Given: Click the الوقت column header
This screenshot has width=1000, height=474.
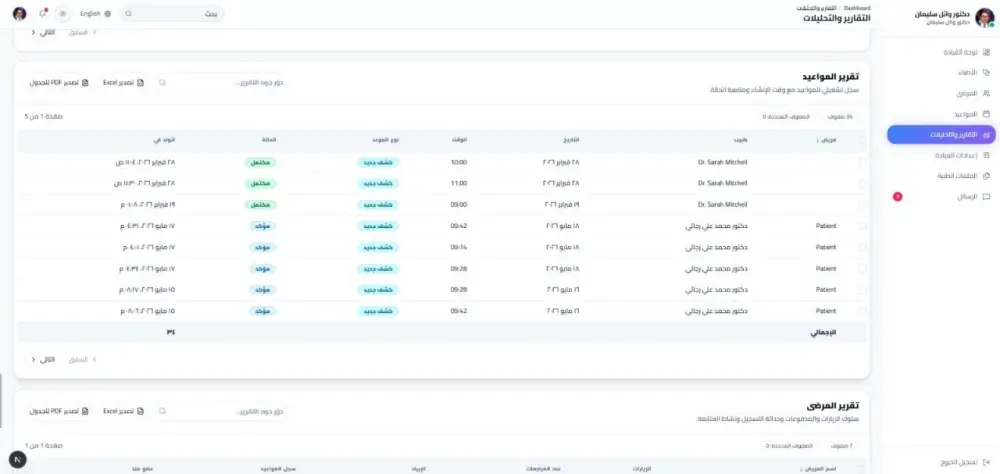Looking at the screenshot, I should pos(460,140).
